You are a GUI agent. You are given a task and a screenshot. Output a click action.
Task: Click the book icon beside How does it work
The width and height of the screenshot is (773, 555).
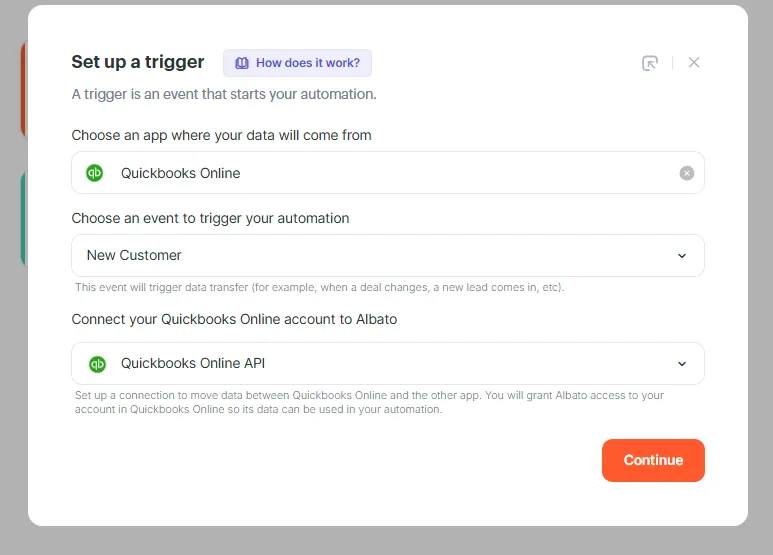tap(242, 63)
